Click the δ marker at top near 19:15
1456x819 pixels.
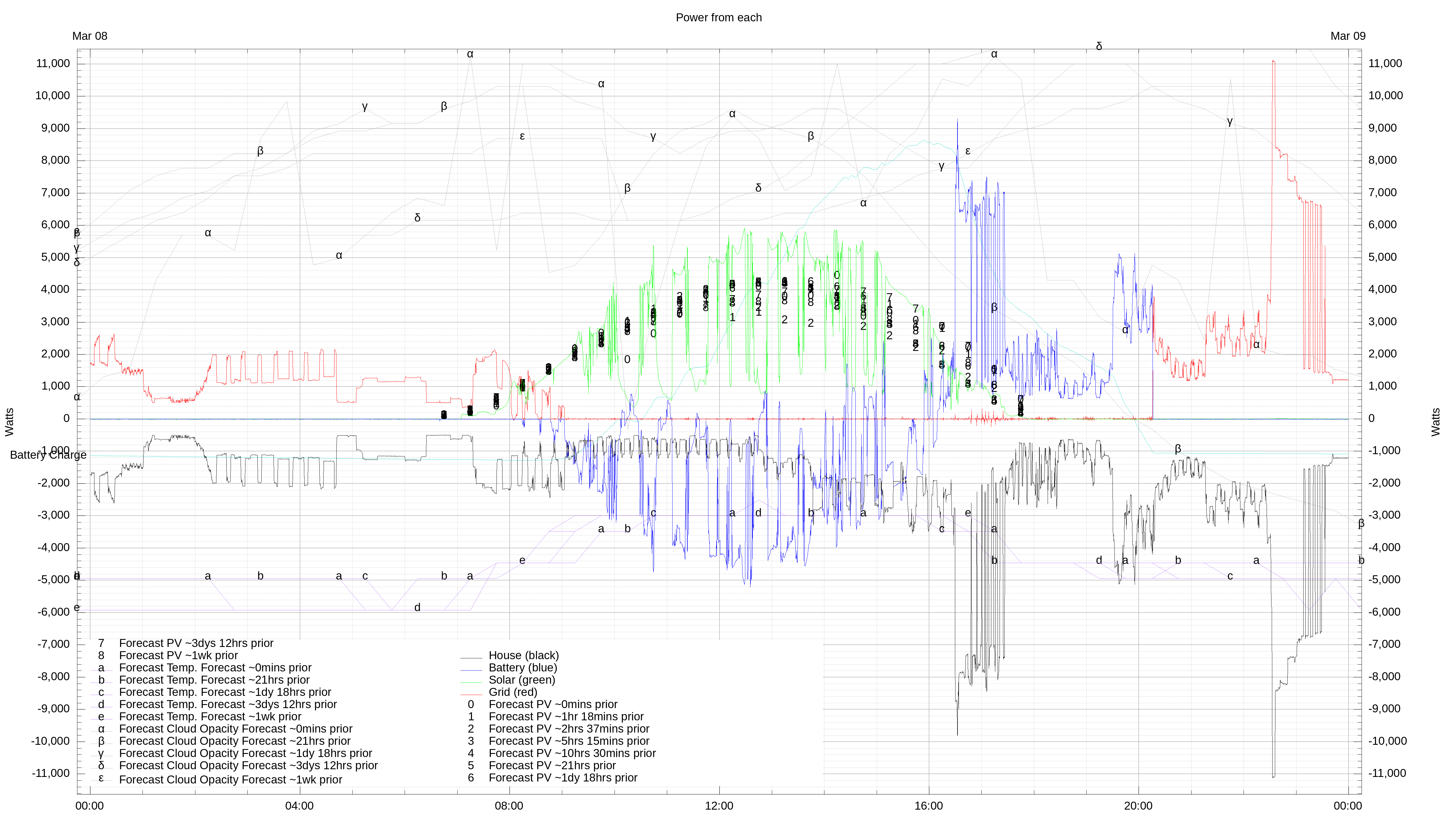(1099, 46)
